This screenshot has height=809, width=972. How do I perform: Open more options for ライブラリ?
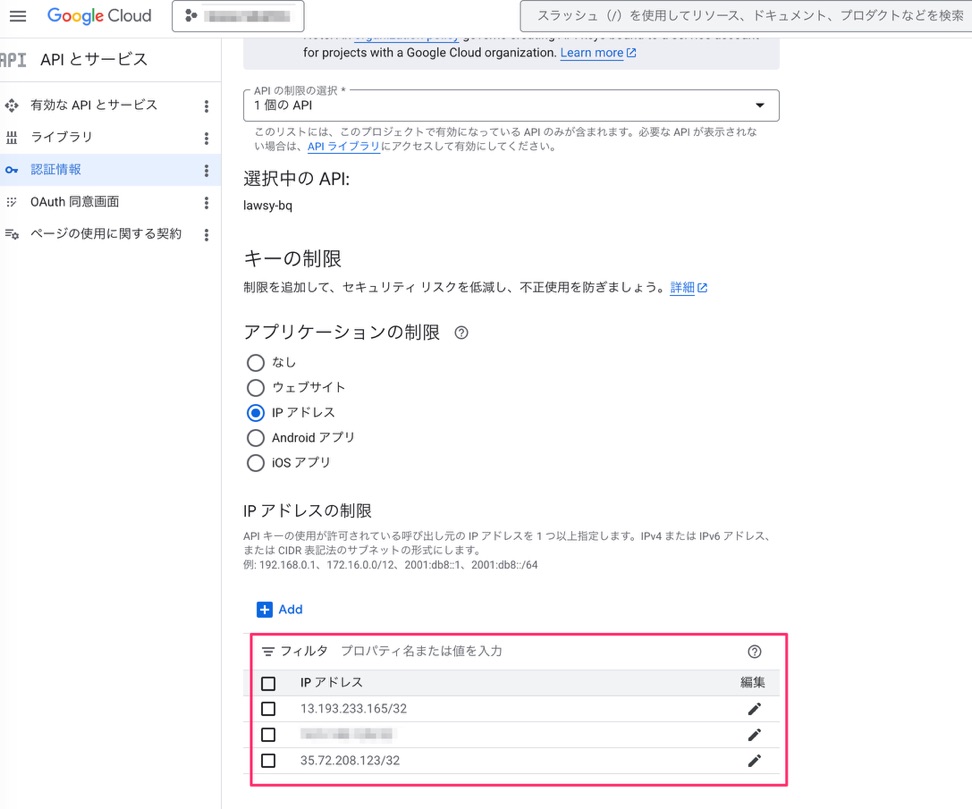206,138
